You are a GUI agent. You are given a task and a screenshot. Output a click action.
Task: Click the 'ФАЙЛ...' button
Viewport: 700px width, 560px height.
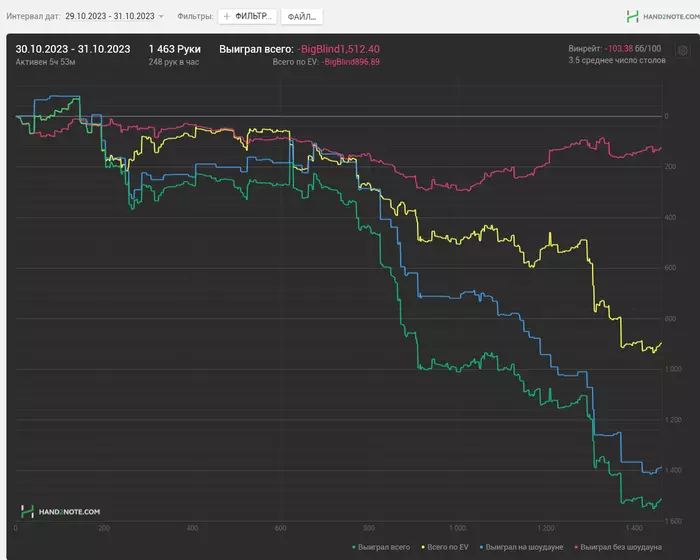point(301,17)
